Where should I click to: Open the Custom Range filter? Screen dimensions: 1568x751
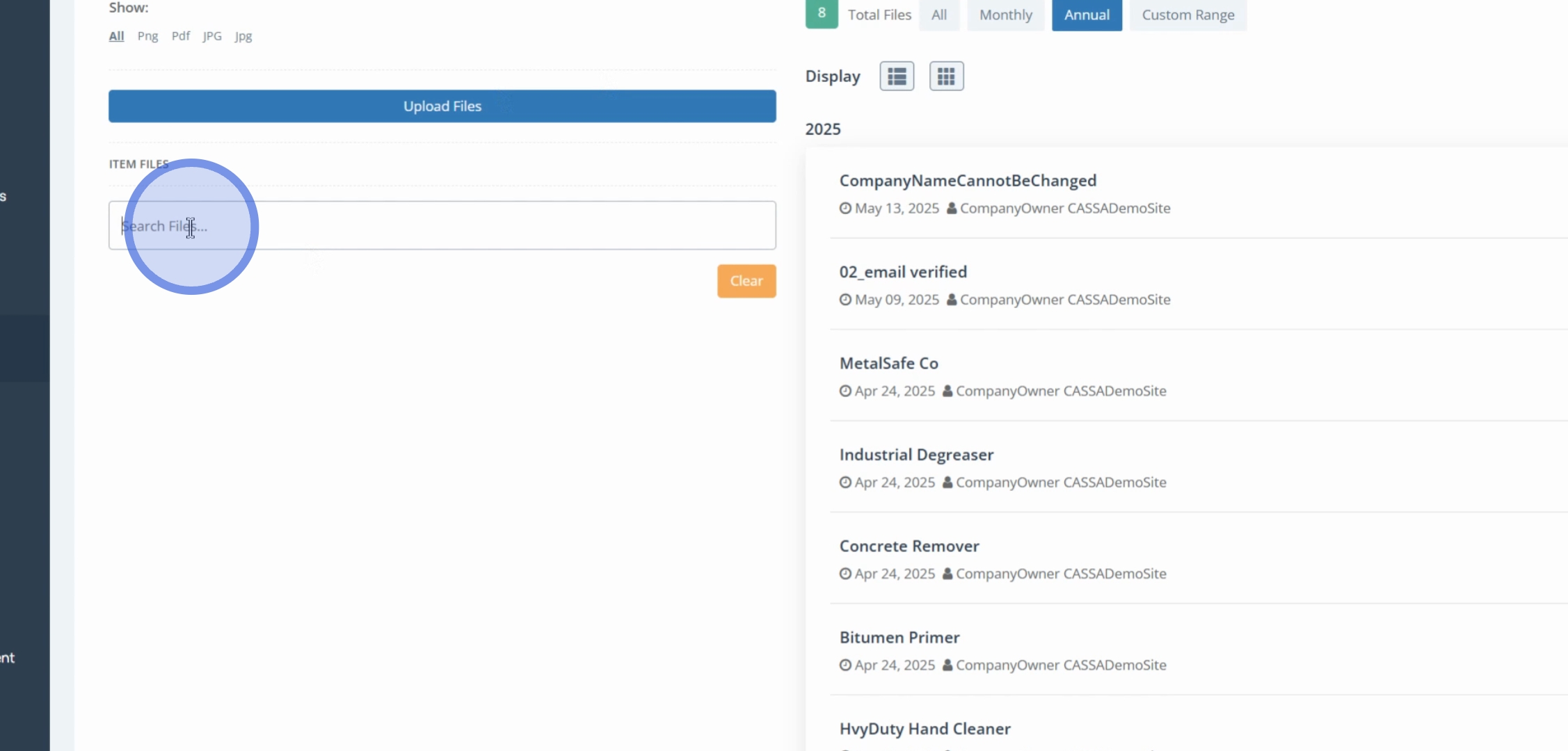click(1187, 15)
